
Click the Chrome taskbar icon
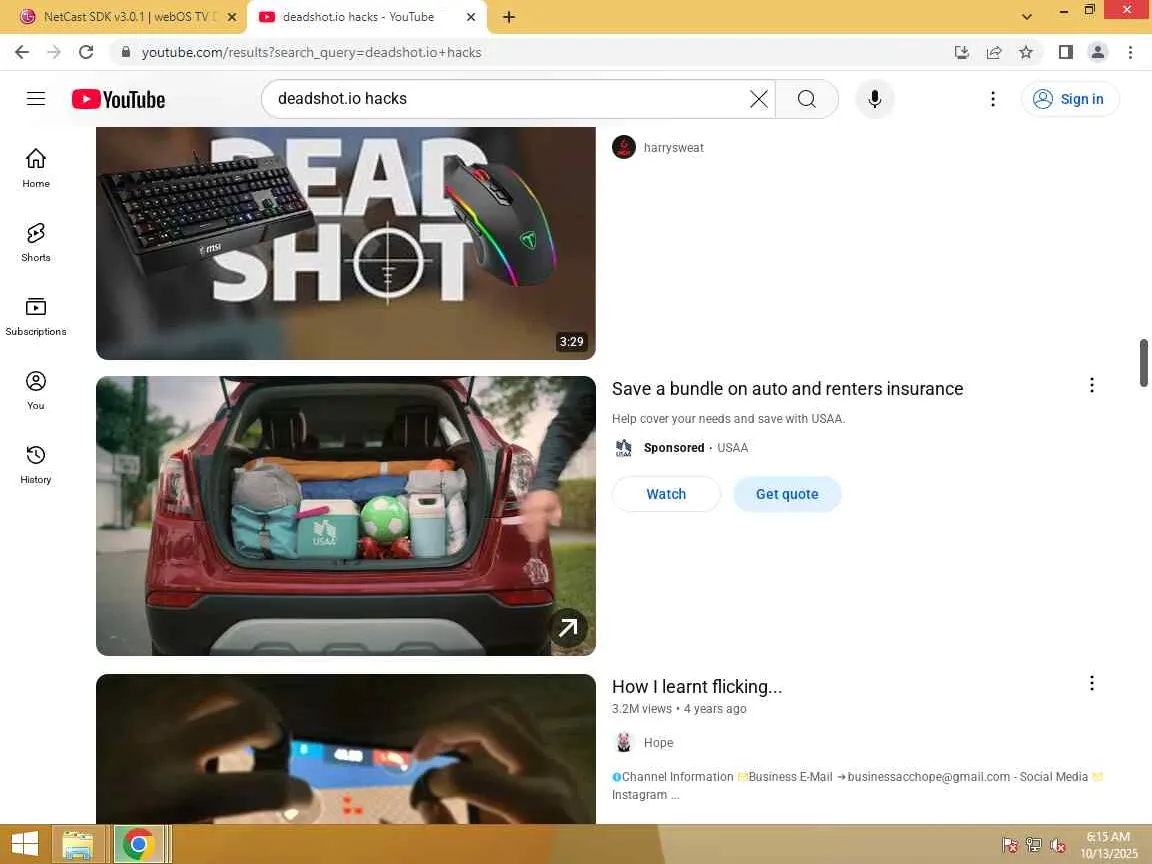coord(138,844)
